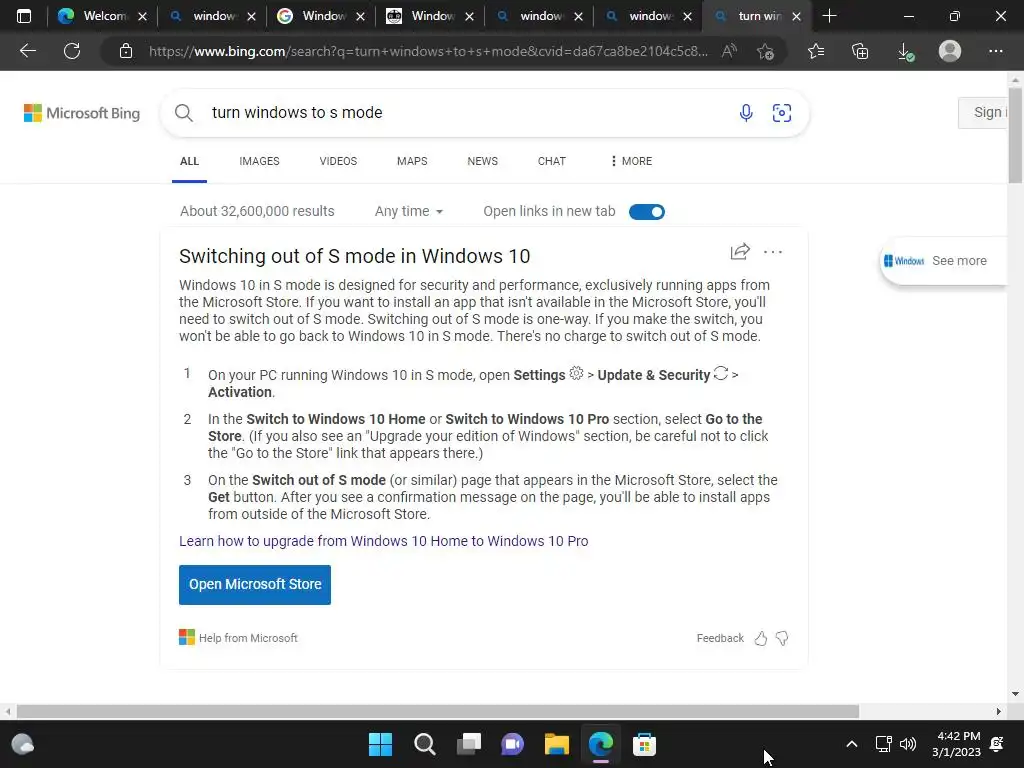
Task: Go to Microsoft Bing home logo
Action: [82, 113]
